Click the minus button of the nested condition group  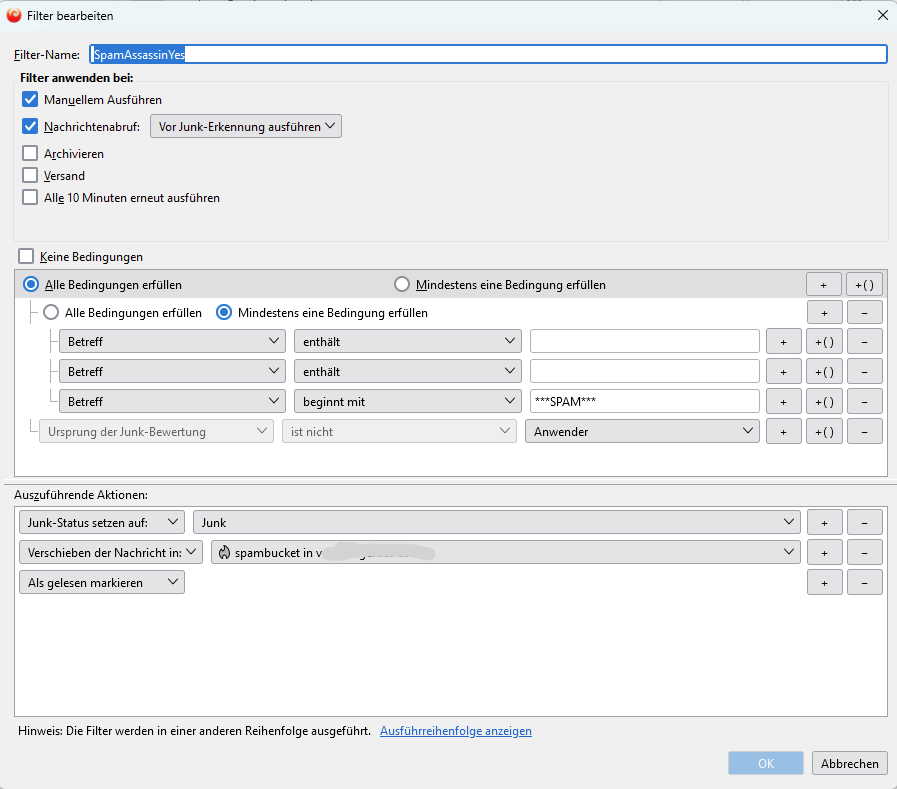coord(864,313)
